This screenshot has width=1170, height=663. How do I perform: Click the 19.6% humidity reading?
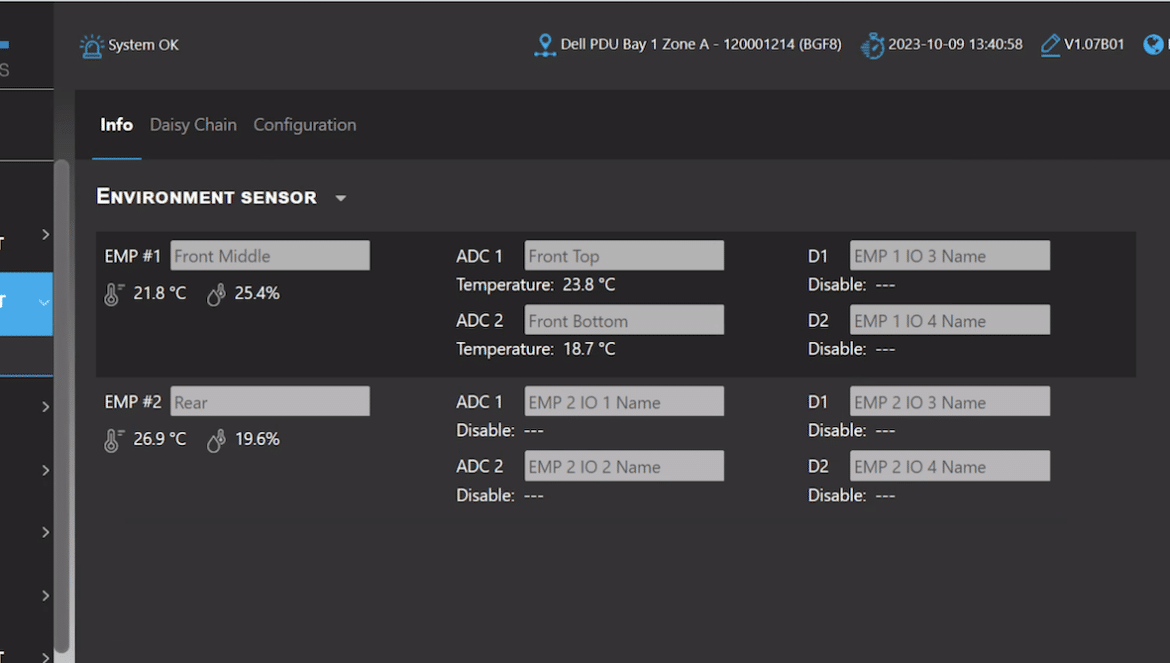[257, 439]
